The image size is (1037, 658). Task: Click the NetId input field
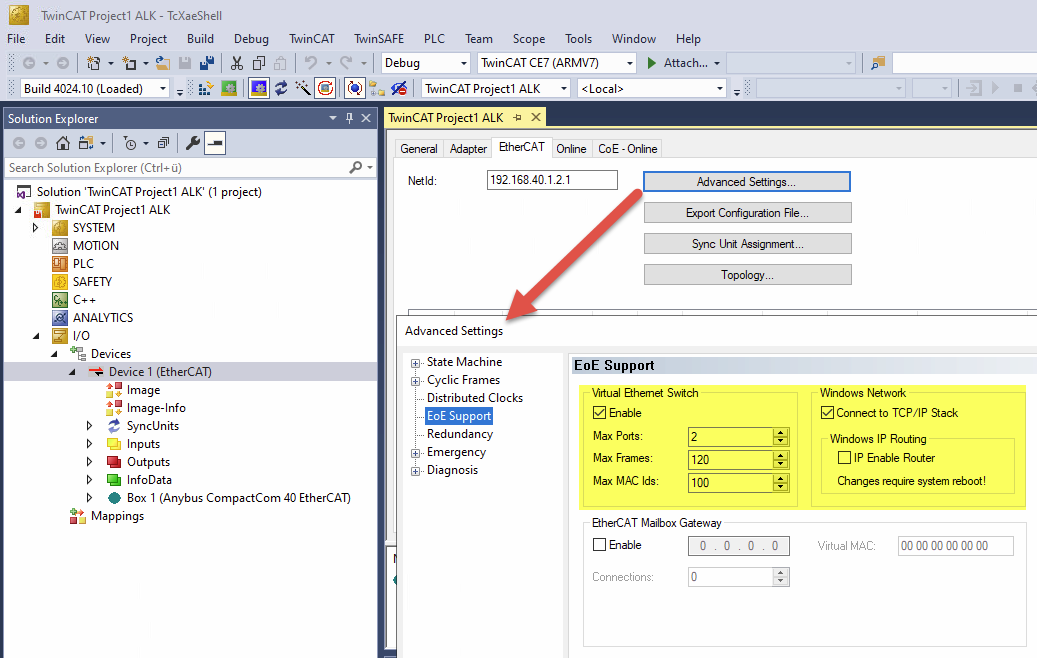[x=552, y=180]
